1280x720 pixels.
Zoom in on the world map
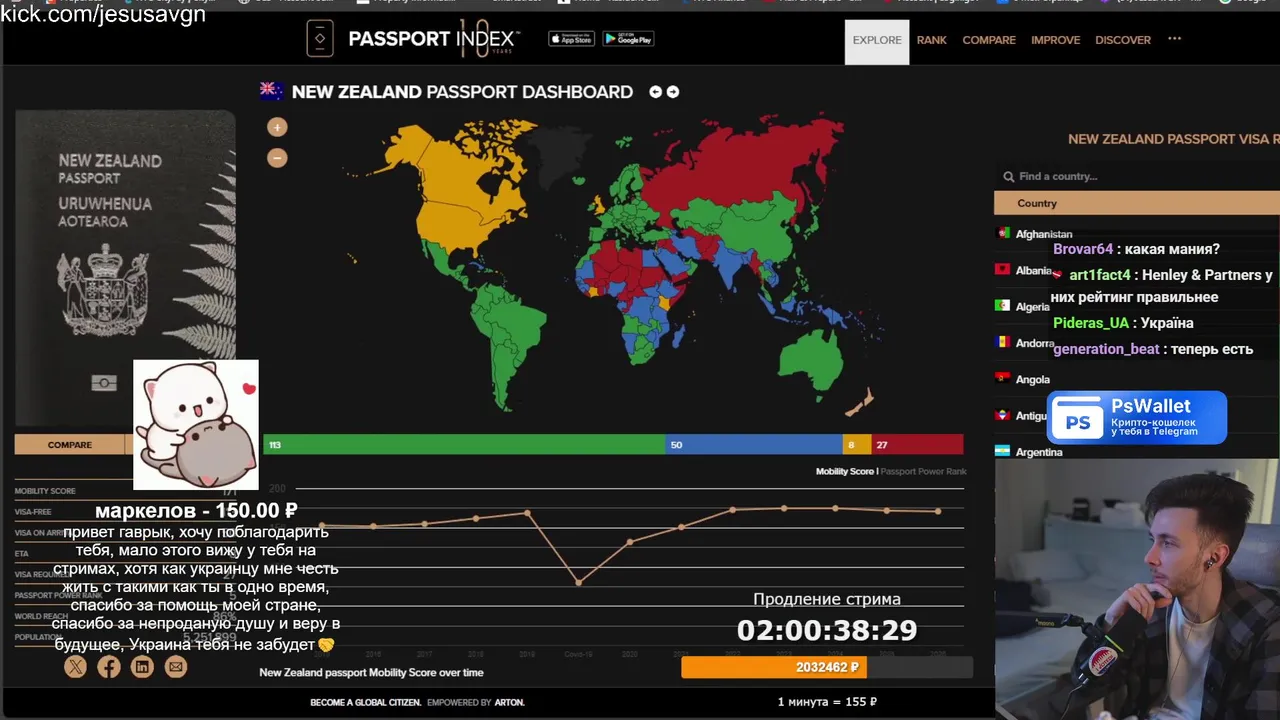277,127
